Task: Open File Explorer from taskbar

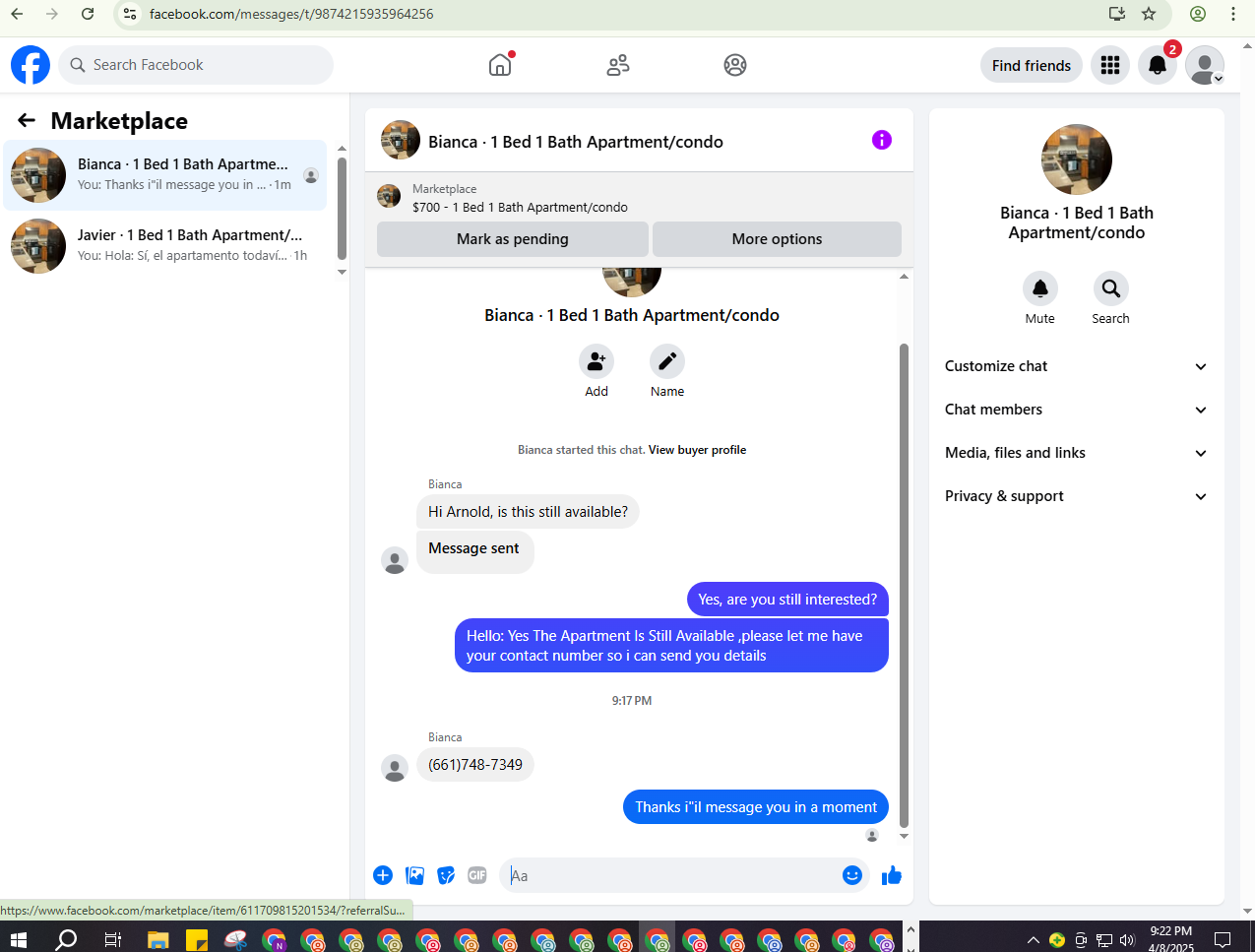Action: (x=158, y=939)
